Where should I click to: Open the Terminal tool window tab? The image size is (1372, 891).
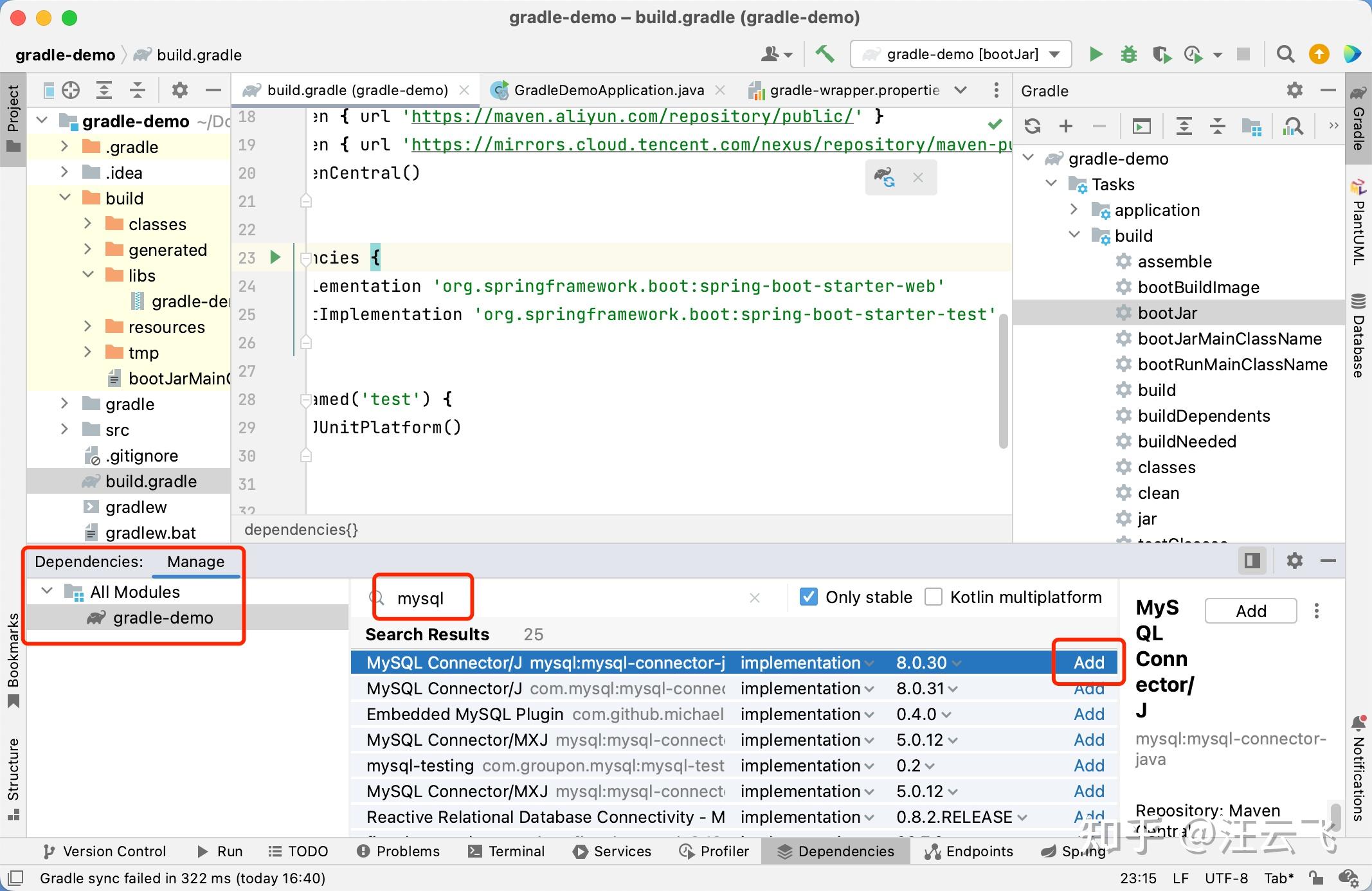pos(507,851)
